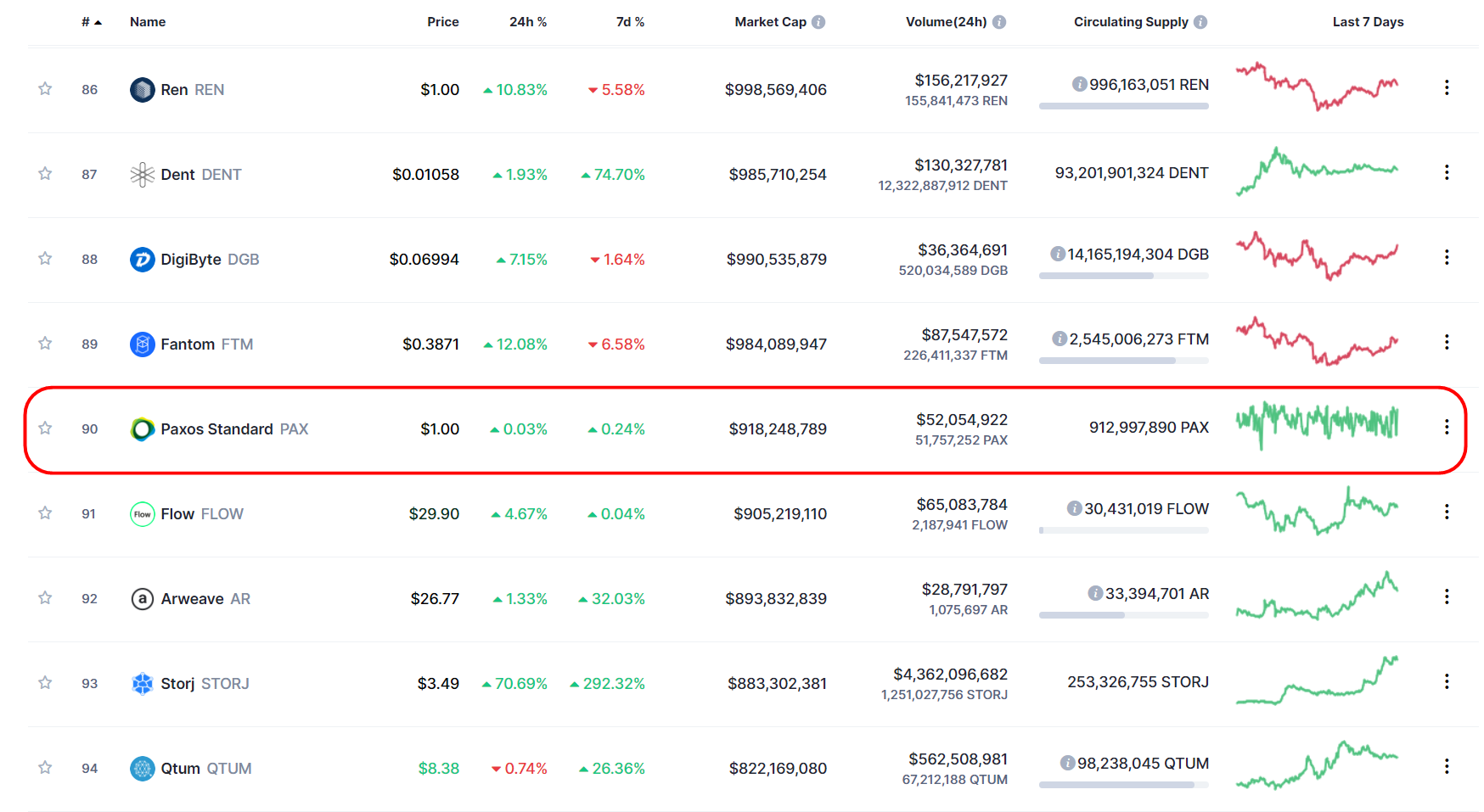Open the Volume(24h) info tooltip icon

click(999, 22)
